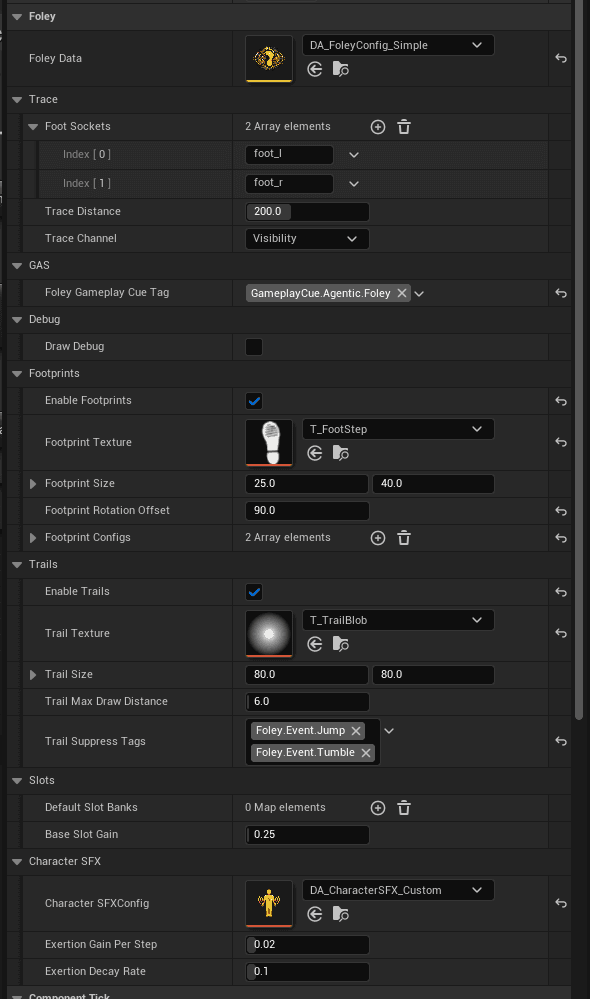The width and height of the screenshot is (590, 999).
Task: Click the T_FootStep texture thumbnail
Action: tap(269, 442)
